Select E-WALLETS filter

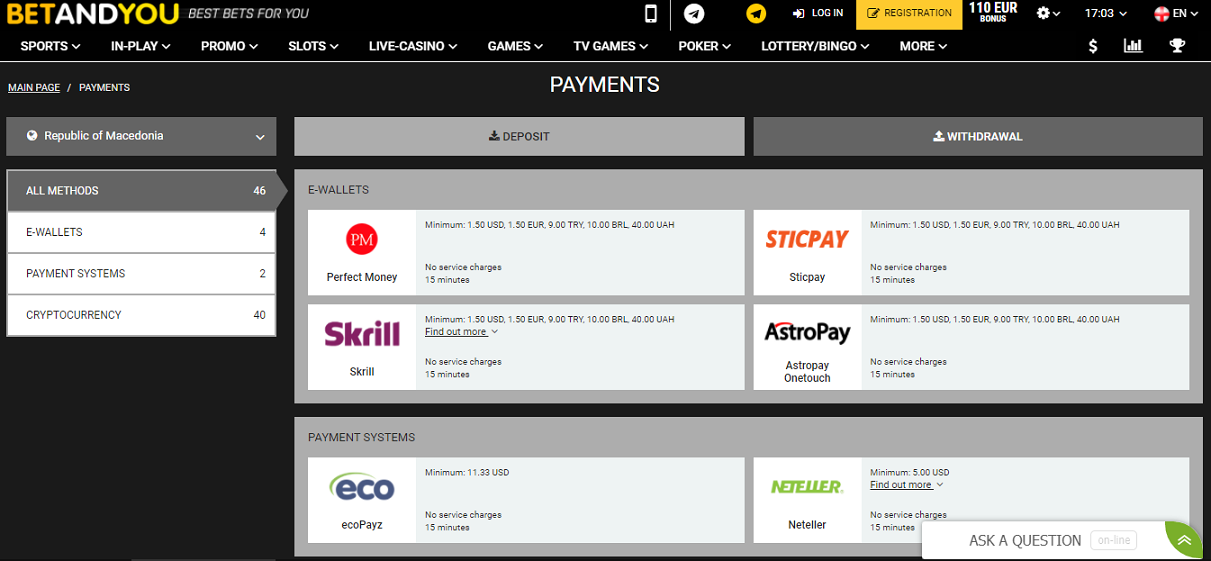point(141,232)
